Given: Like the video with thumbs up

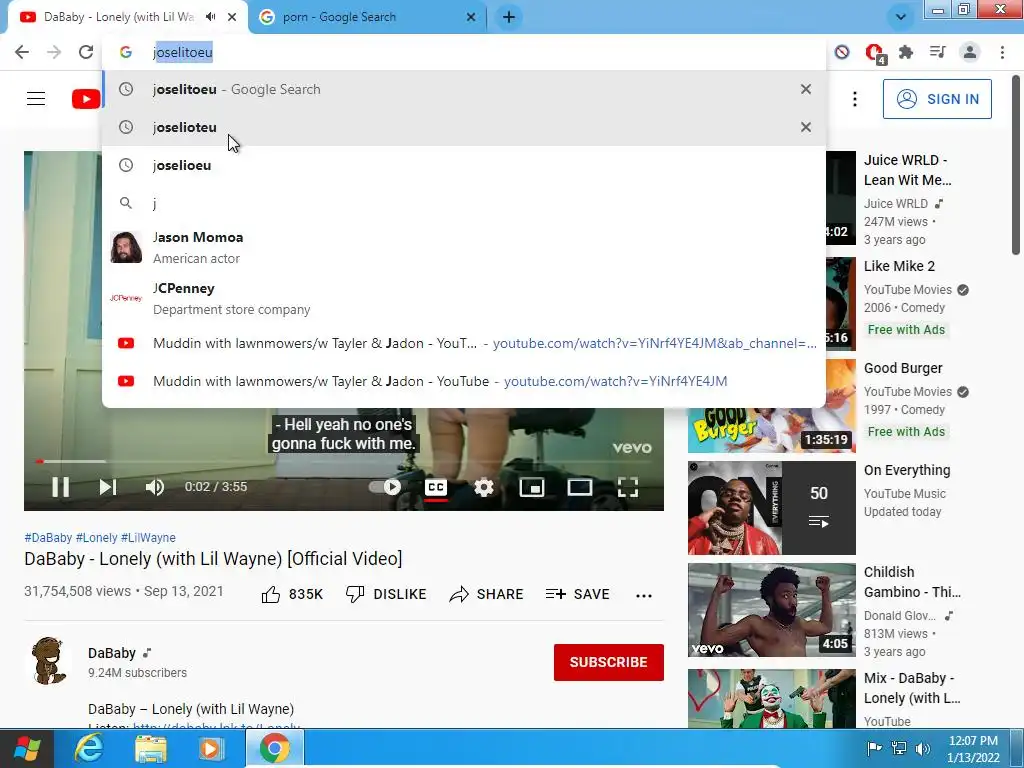Looking at the screenshot, I should click(x=292, y=594).
